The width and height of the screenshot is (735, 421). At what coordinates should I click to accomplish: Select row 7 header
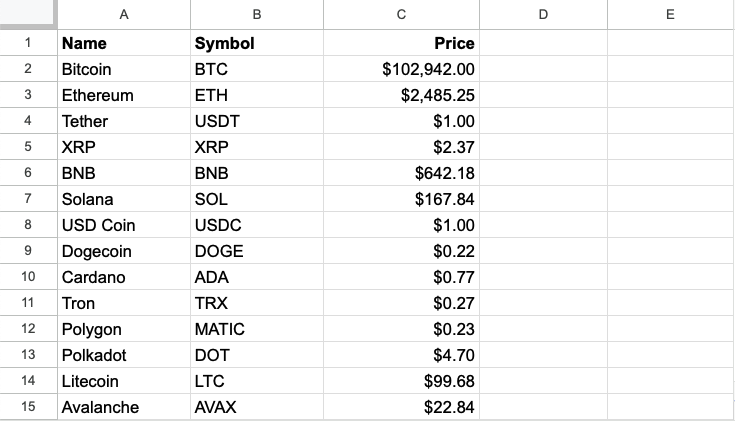(28, 199)
